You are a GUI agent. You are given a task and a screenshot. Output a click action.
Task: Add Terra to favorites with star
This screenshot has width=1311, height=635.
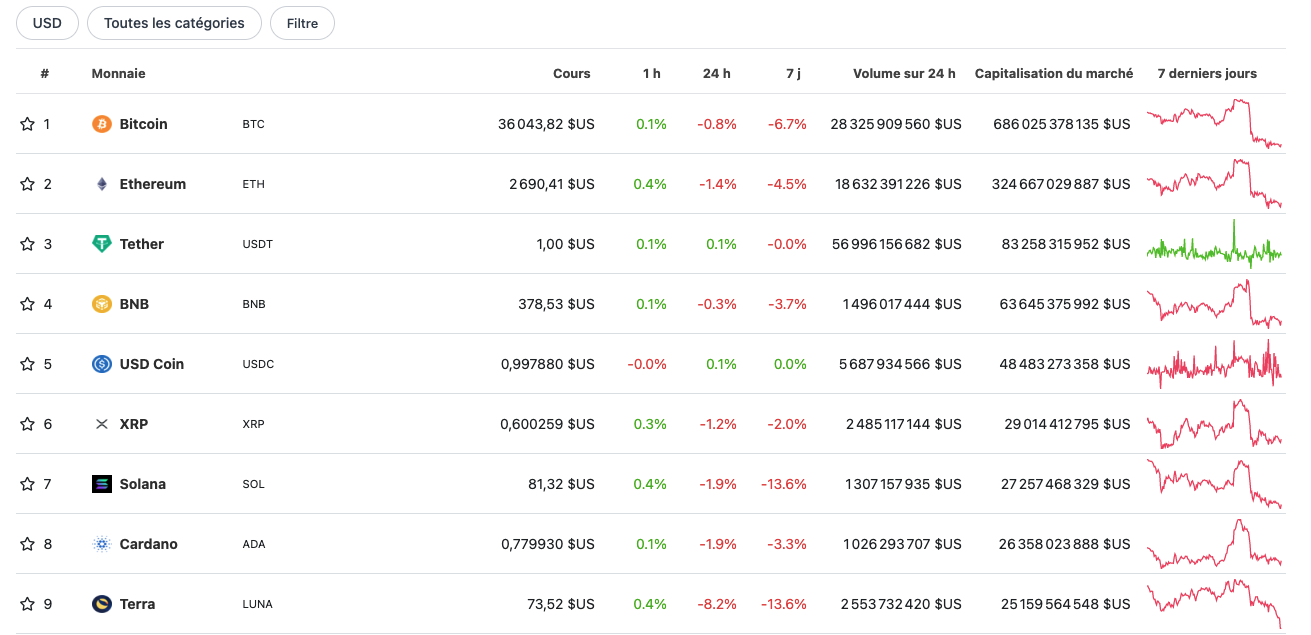pos(27,604)
